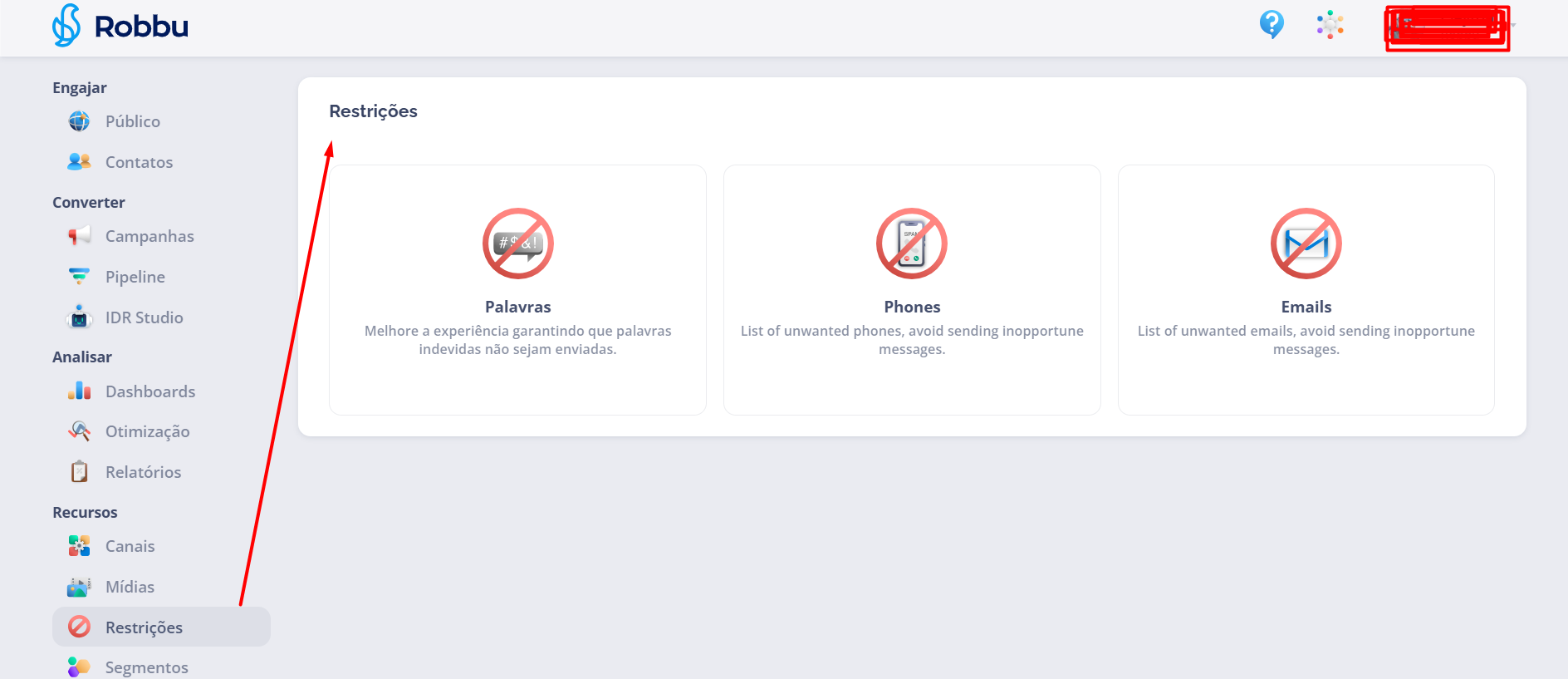Click the Dashboards bar chart icon
1568x679 pixels.
(x=79, y=391)
